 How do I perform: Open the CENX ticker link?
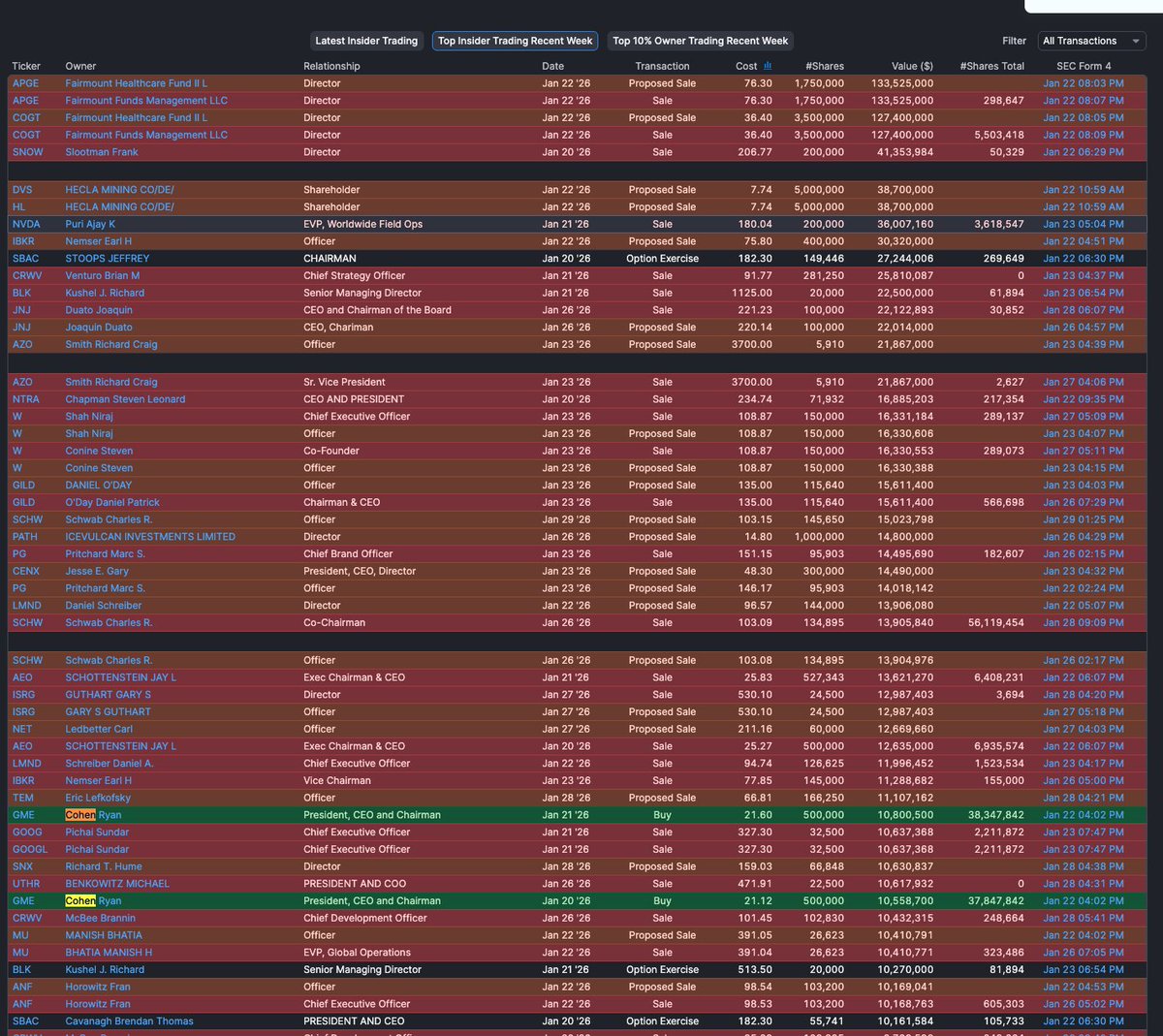tap(25, 572)
